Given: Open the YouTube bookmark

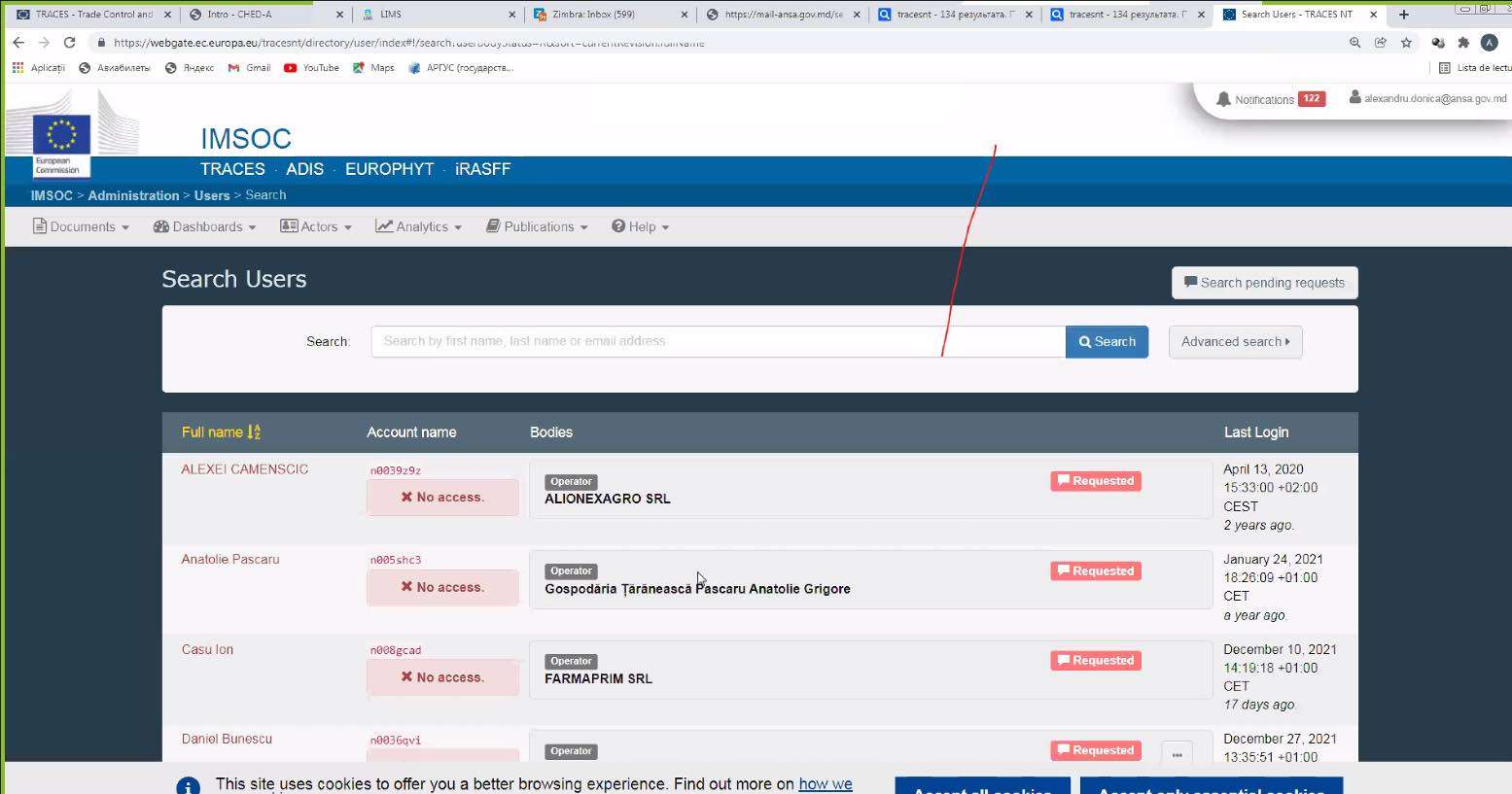Looking at the screenshot, I should pyautogui.click(x=311, y=68).
